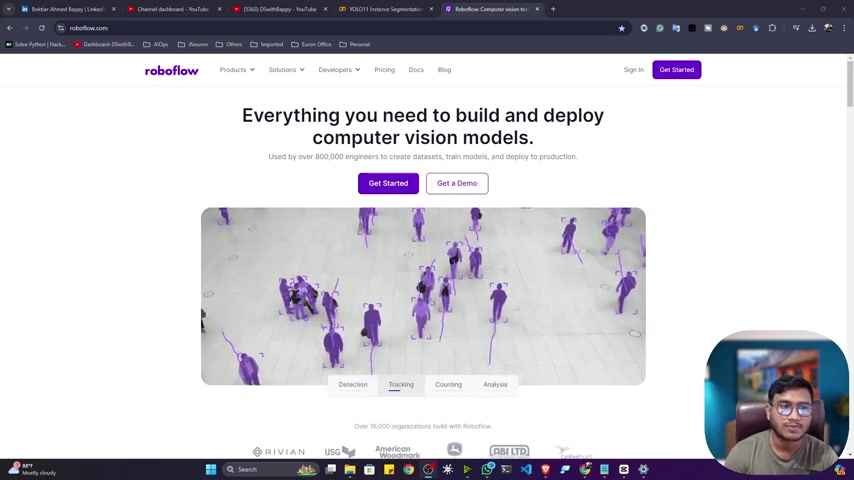This screenshot has width=854, height=480.
Task: Open the iNeuron bookmark folder
Action: tap(193, 44)
